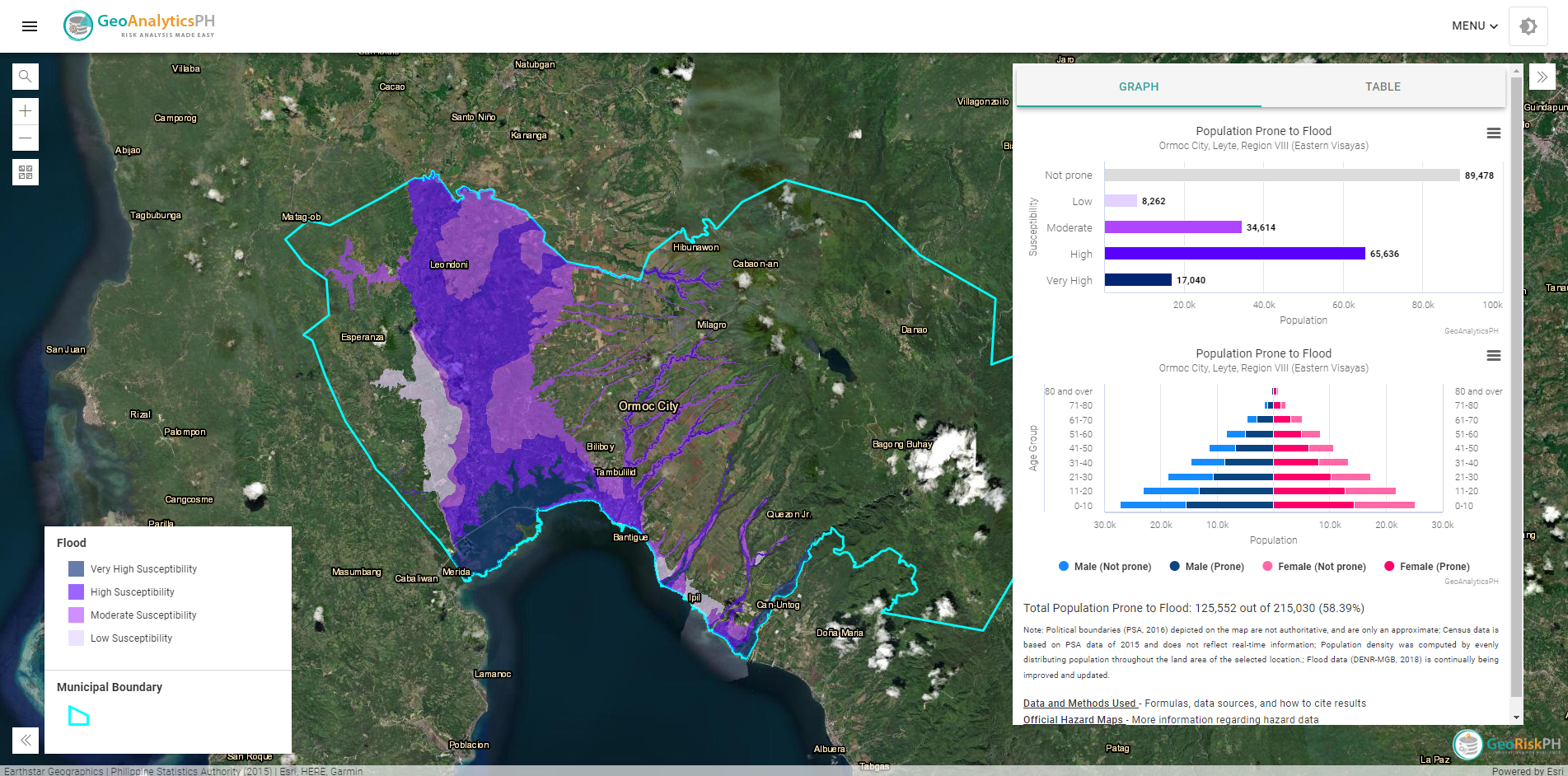Open second chart's context menu icon
1568x776 pixels.
[x=1493, y=356]
